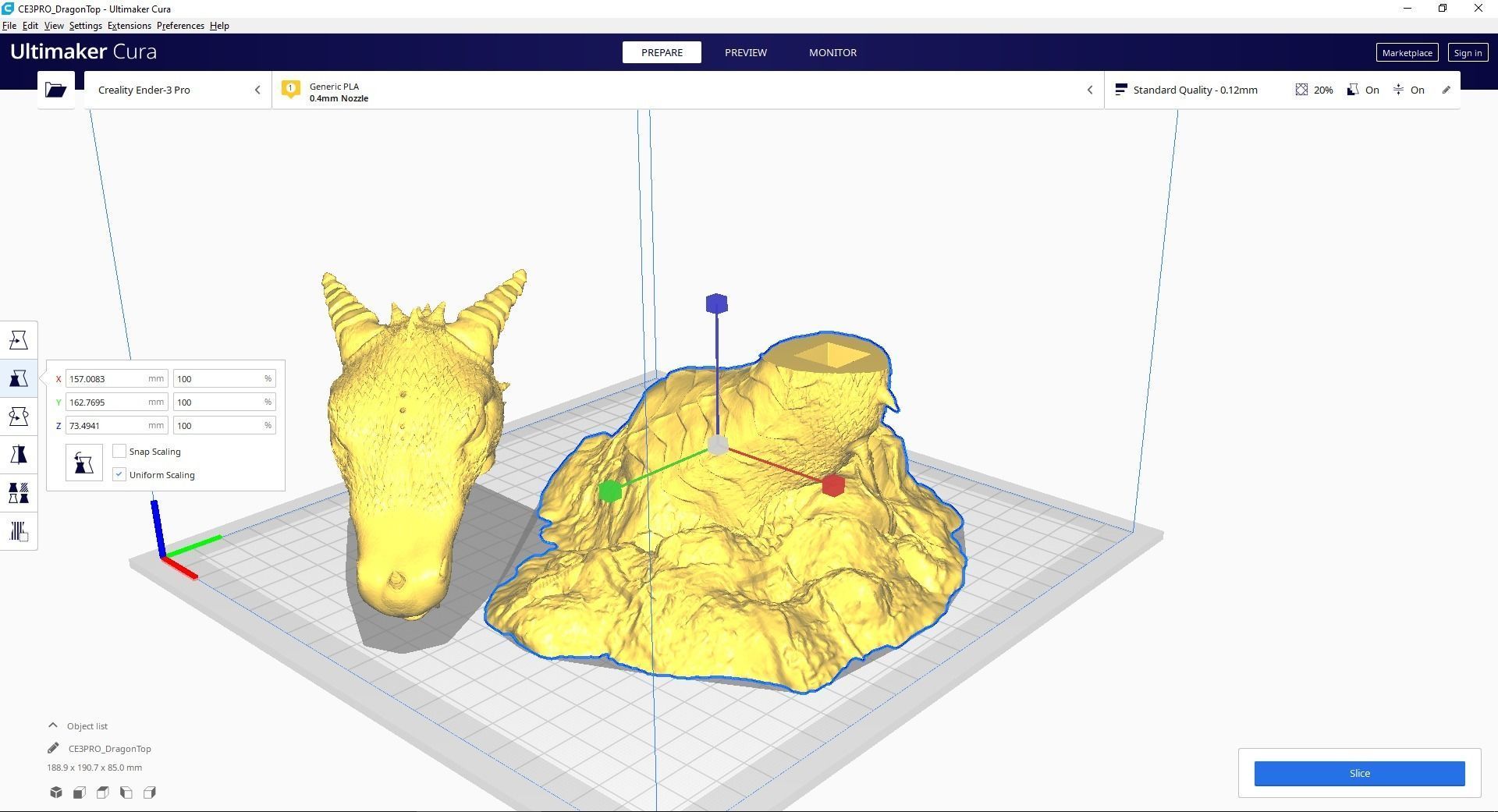Select the Scale tool
The image size is (1498, 812).
click(19, 378)
